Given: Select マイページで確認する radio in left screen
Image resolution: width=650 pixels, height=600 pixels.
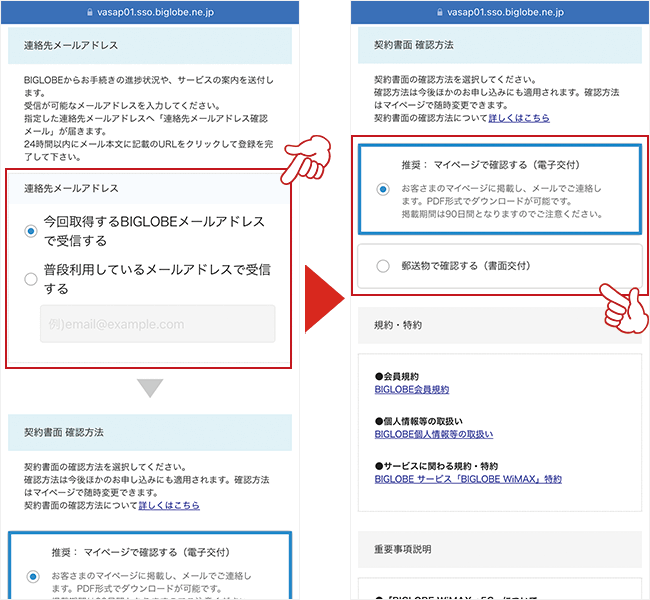Looking at the screenshot, I should 33,576.
